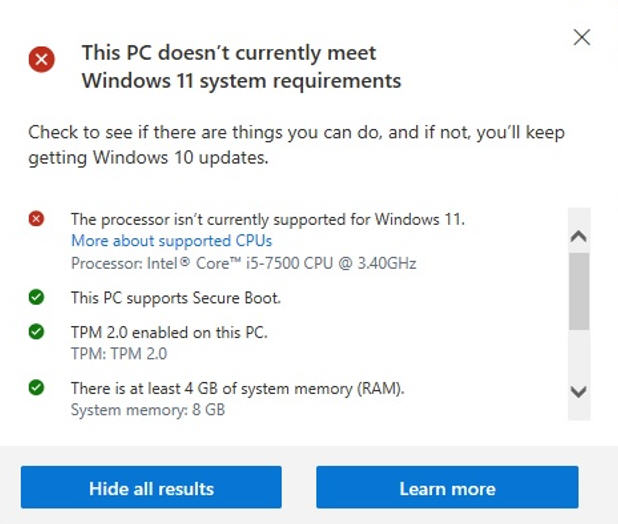This screenshot has height=524, width=618.
Task: Click the "processor isn't currently supported" message
Action: coord(268,219)
